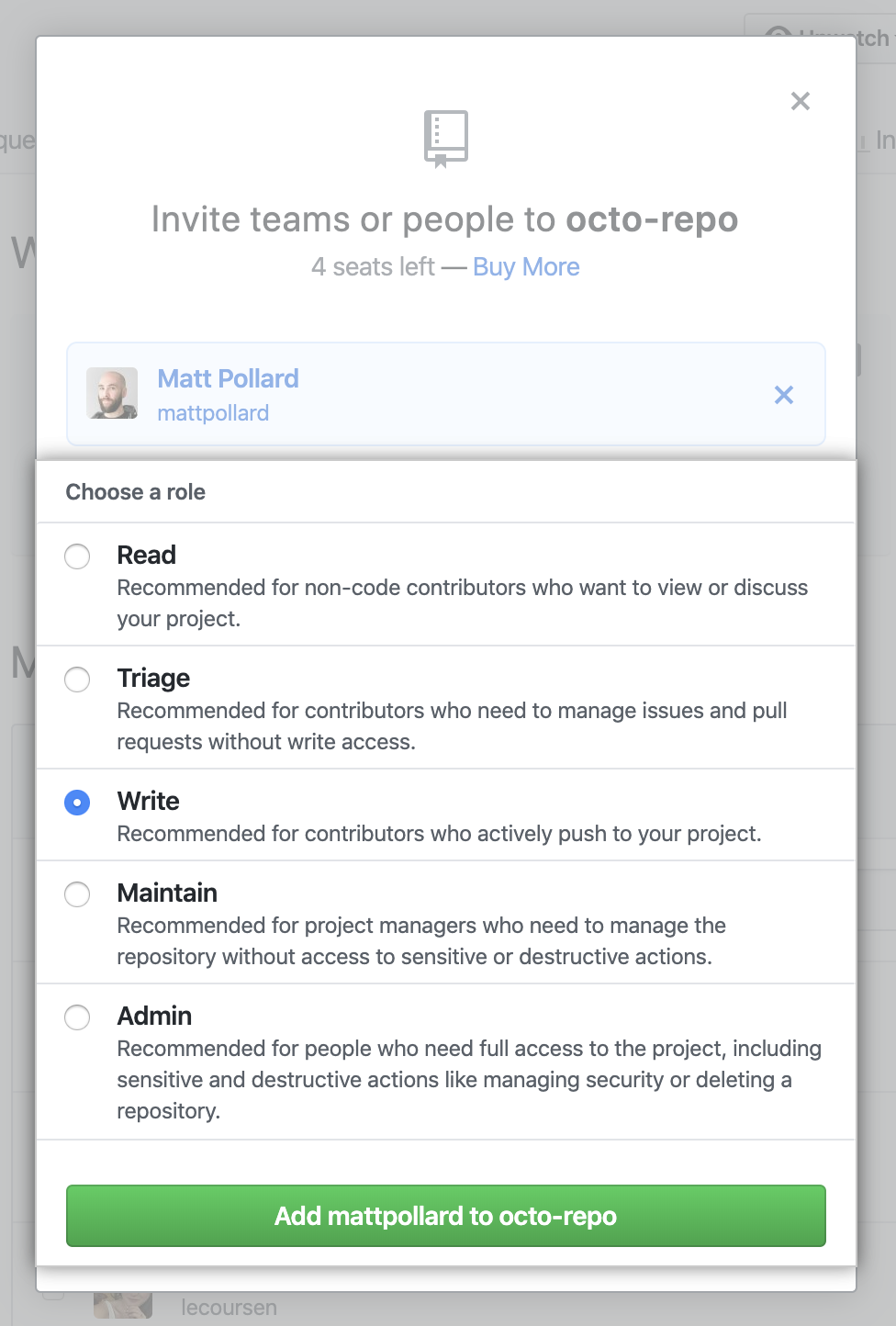The image size is (896, 1326).
Task: Click the Write role description text
Action: 439,834
